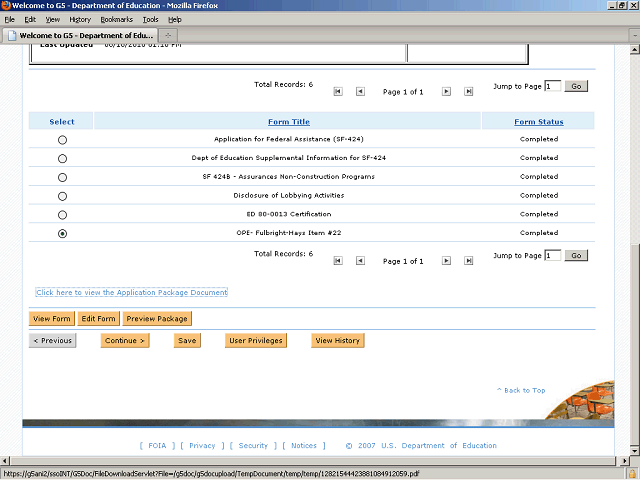Open the Tools menu
This screenshot has width=640, height=480.
coord(150,20)
